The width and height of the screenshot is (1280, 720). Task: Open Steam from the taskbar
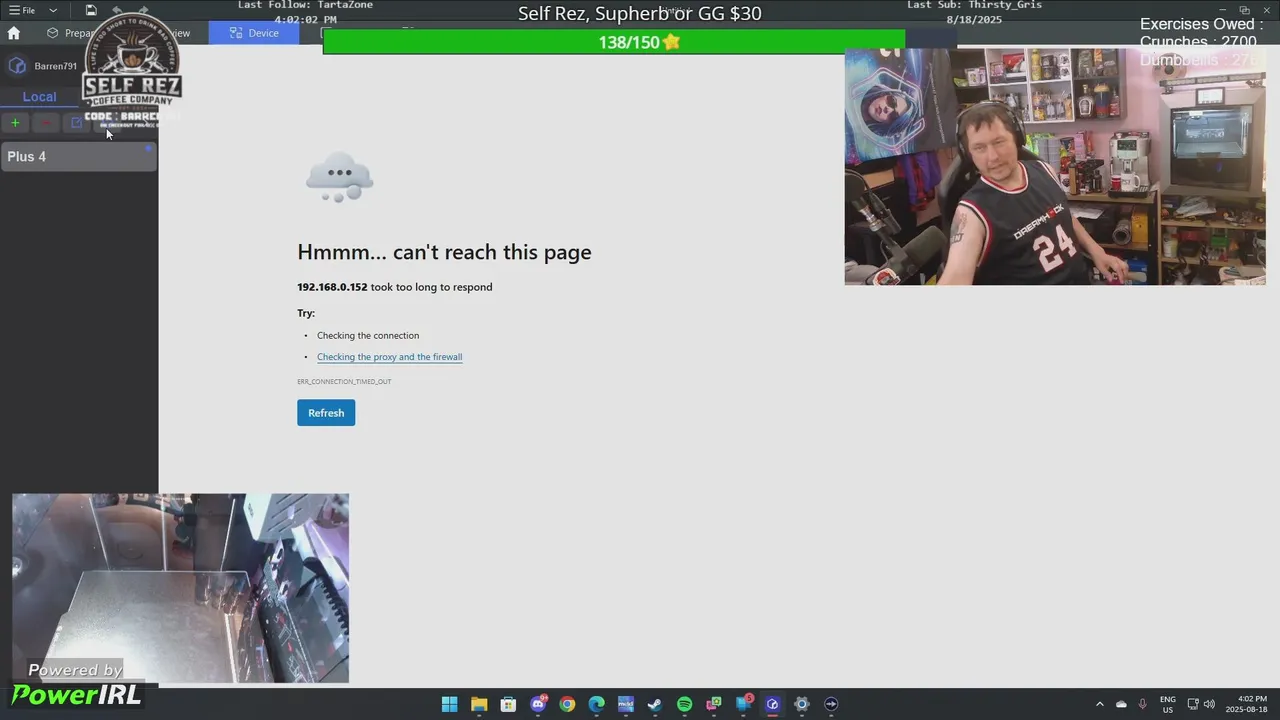[x=655, y=704]
